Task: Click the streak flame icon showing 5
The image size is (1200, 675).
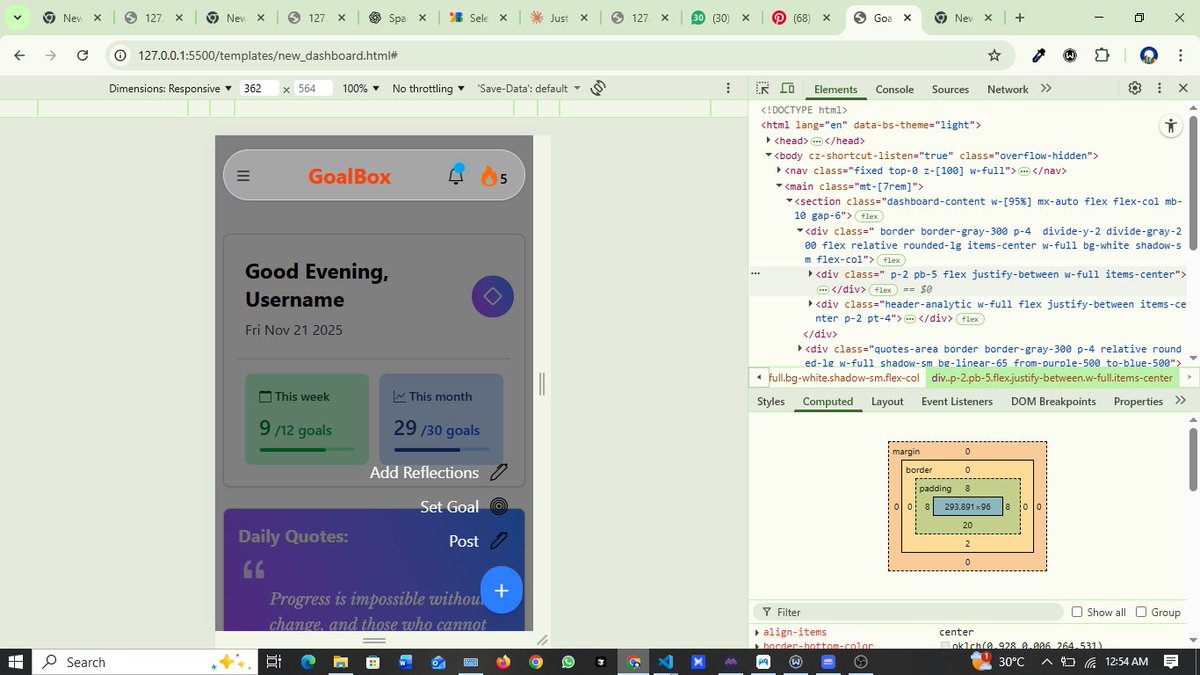Action: click(487, 175)
